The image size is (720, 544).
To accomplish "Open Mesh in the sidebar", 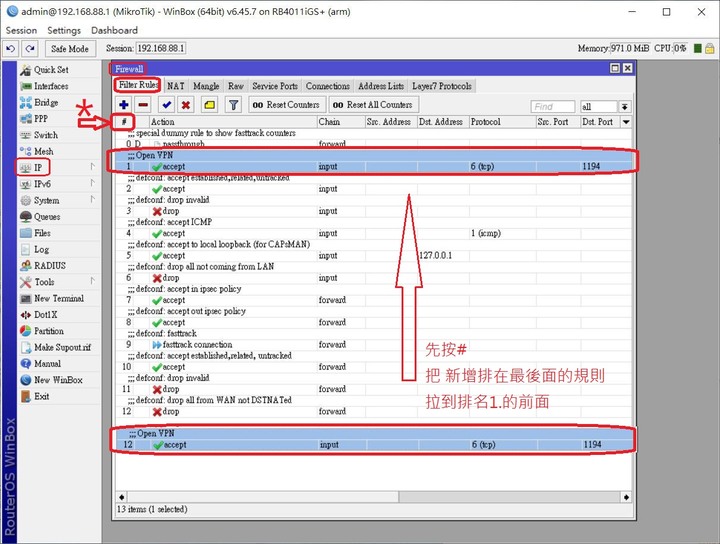I will 44,151.
